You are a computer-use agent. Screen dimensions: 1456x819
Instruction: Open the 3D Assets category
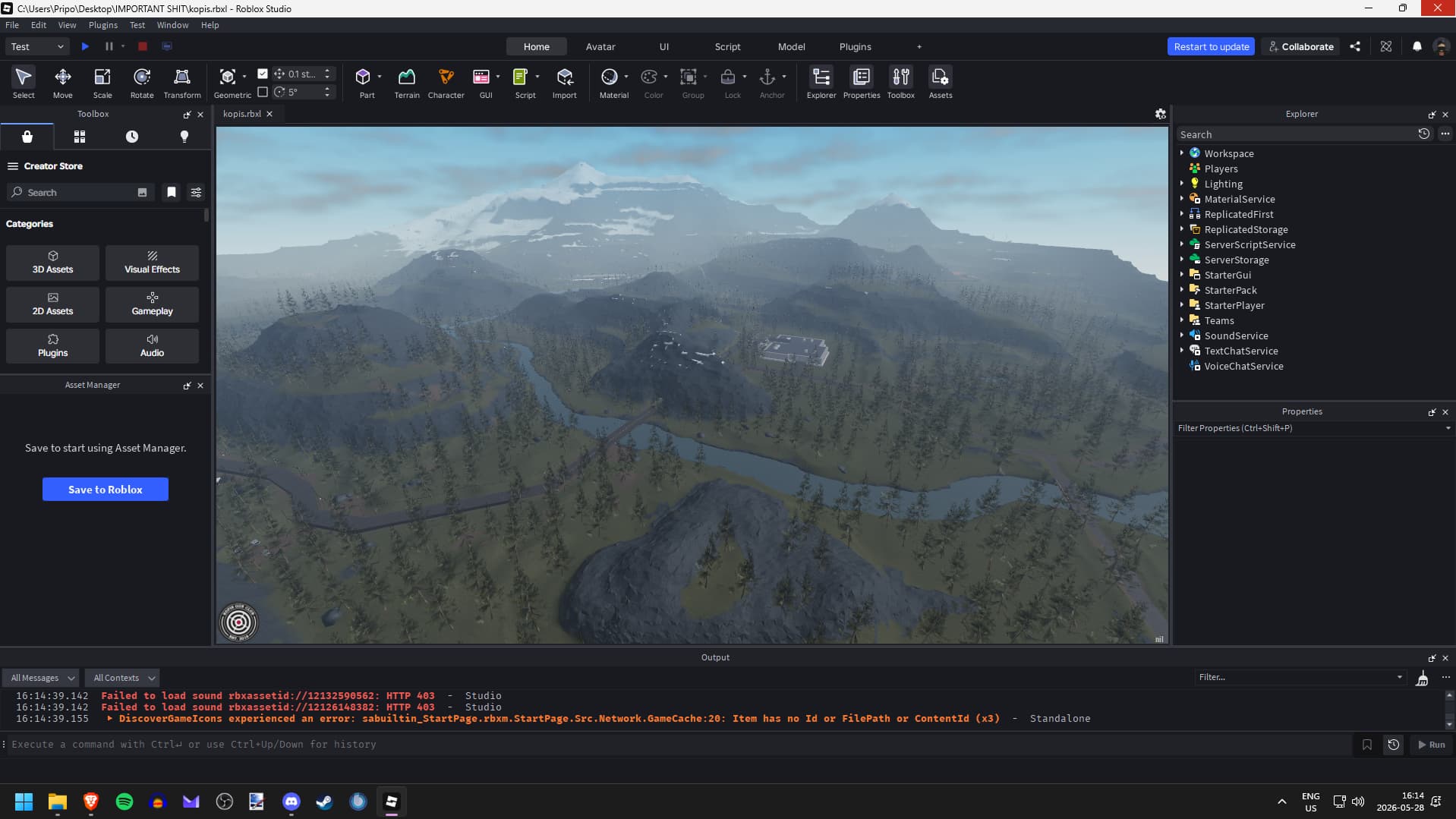click(53, 263)
